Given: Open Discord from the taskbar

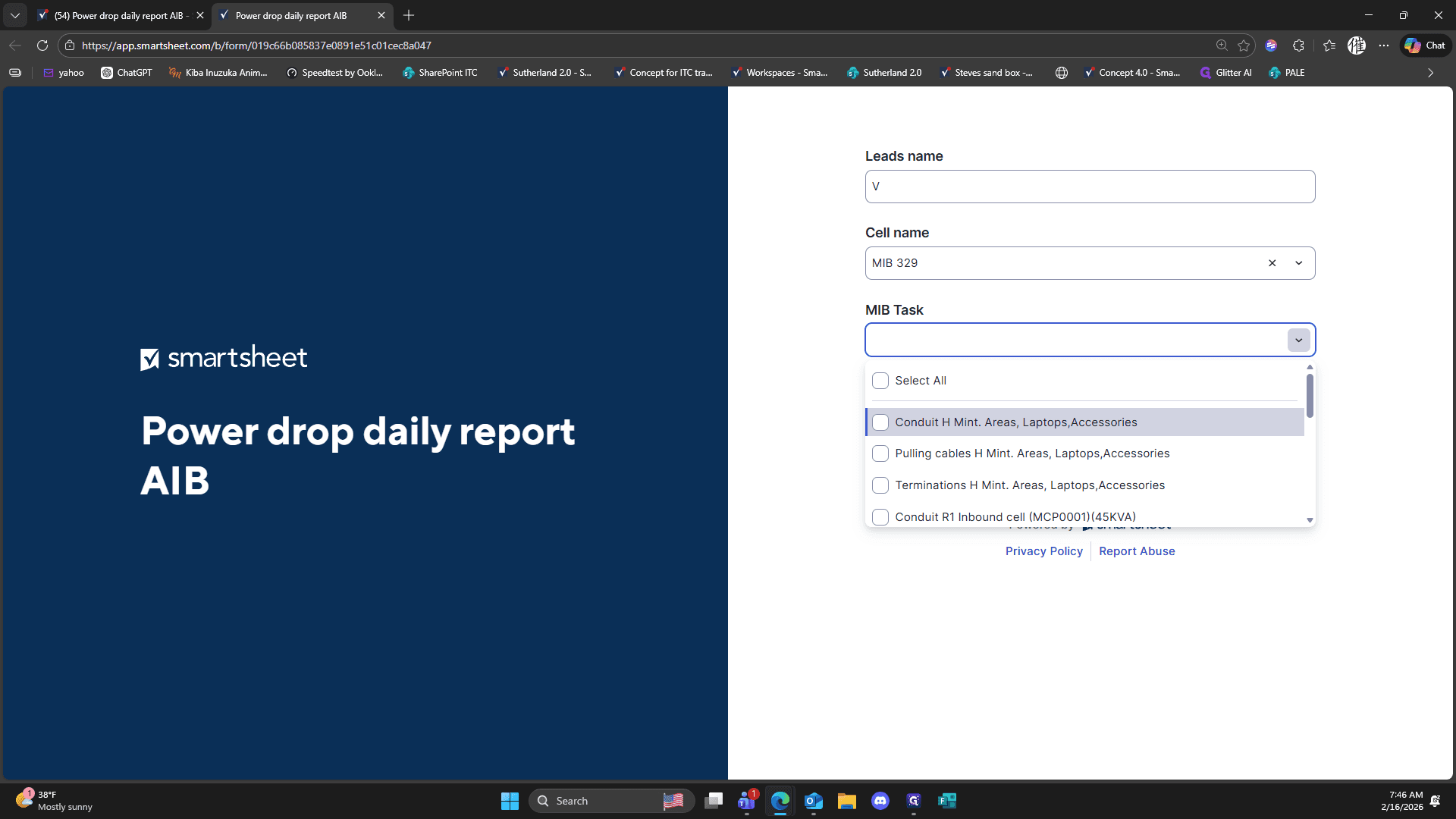Looking at the screenshot, I should click(880, 801).
